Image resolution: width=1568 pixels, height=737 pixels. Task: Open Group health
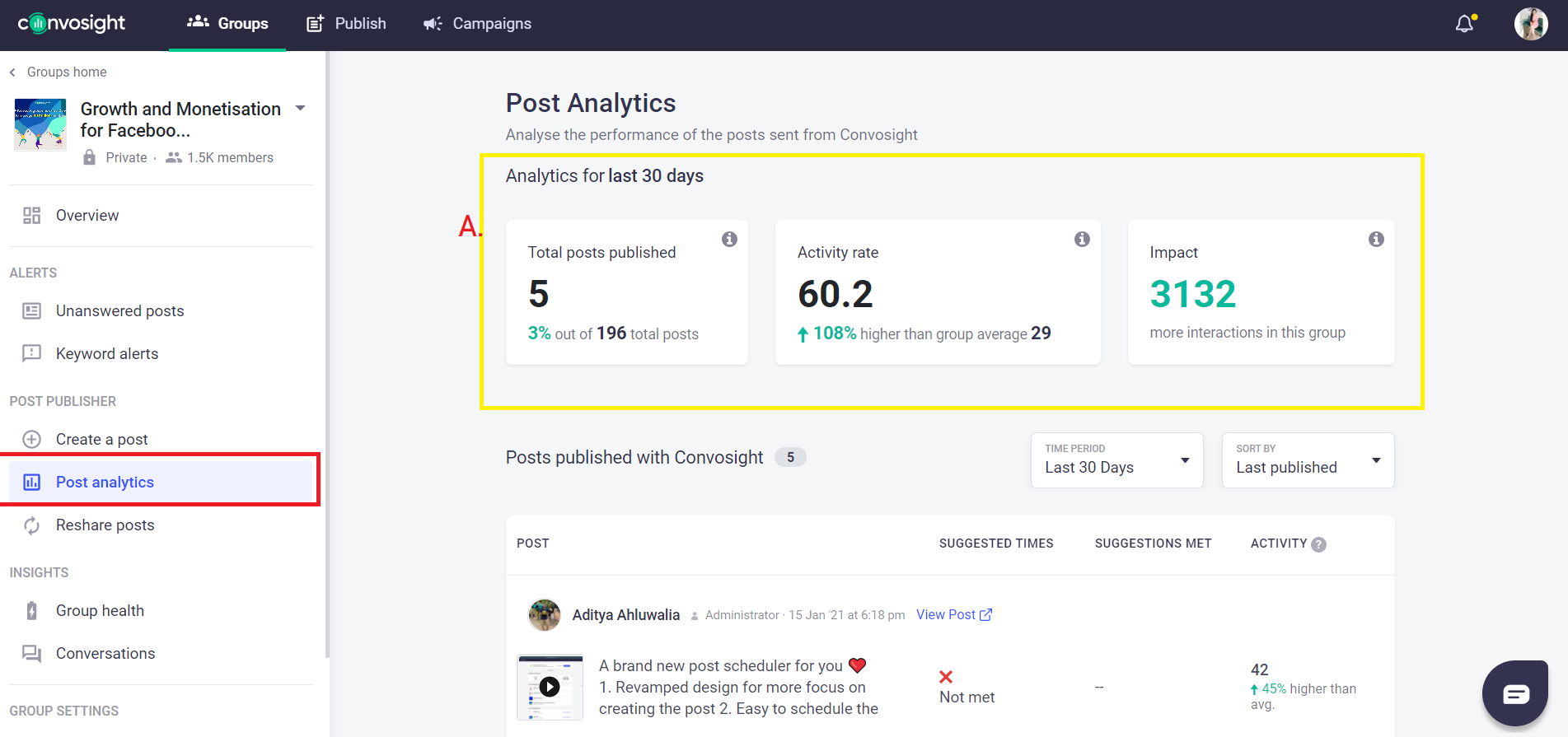click(x=161, y=611)
